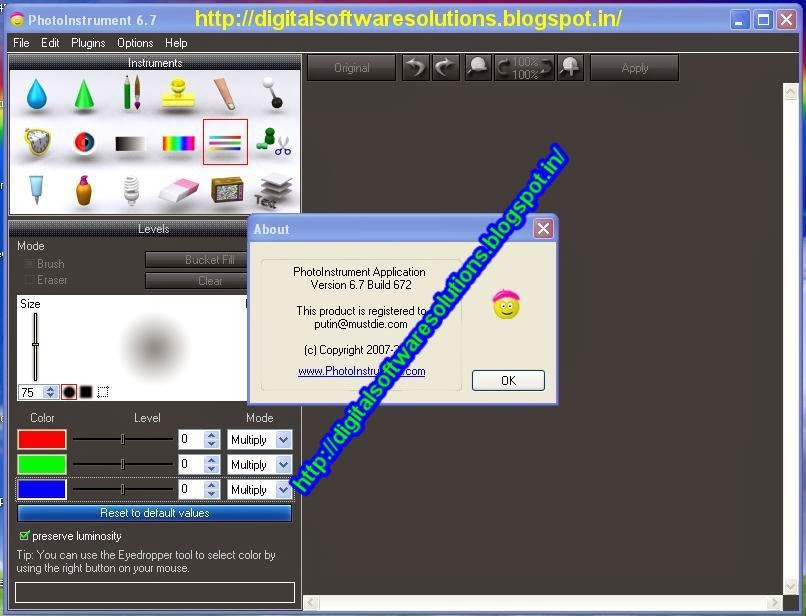Screen dimensions: 806x616
Task: Click the green color swatch
Action: 42,464
